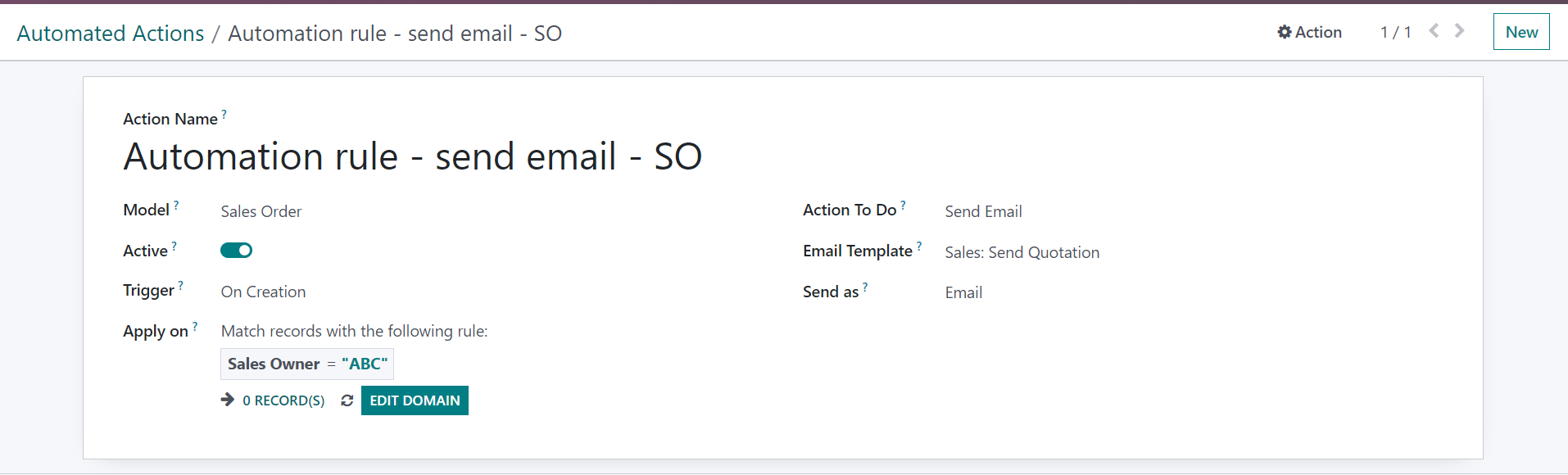Open the Action dropdown menu

[x=1310, y=32]
